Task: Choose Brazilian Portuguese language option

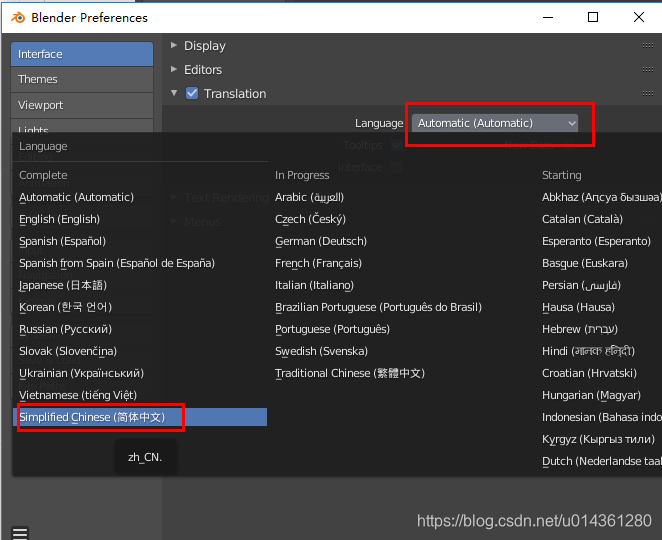Action: tap(378, 307)
